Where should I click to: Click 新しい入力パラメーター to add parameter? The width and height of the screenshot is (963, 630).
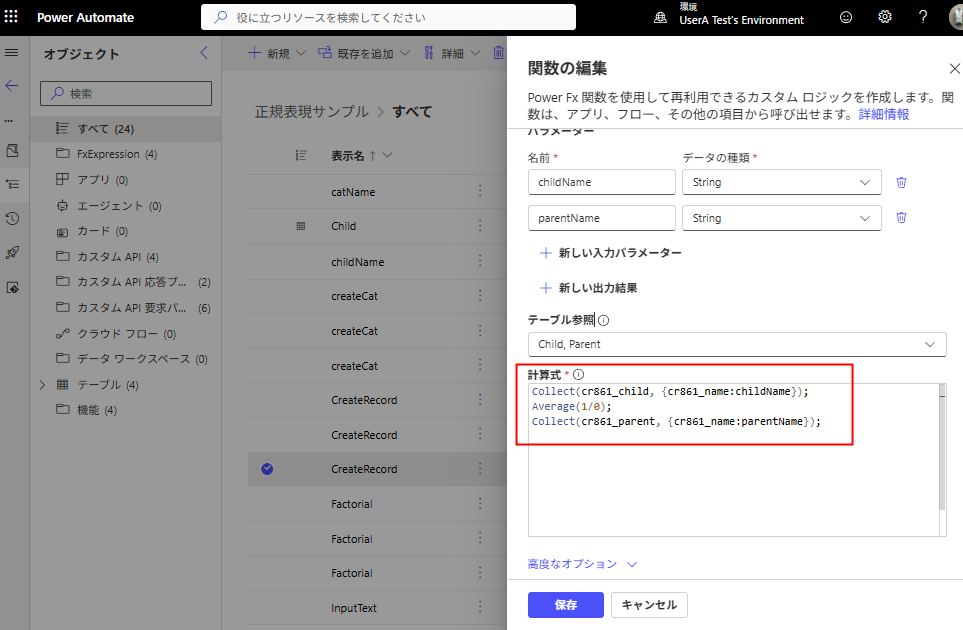click(610, 253)
